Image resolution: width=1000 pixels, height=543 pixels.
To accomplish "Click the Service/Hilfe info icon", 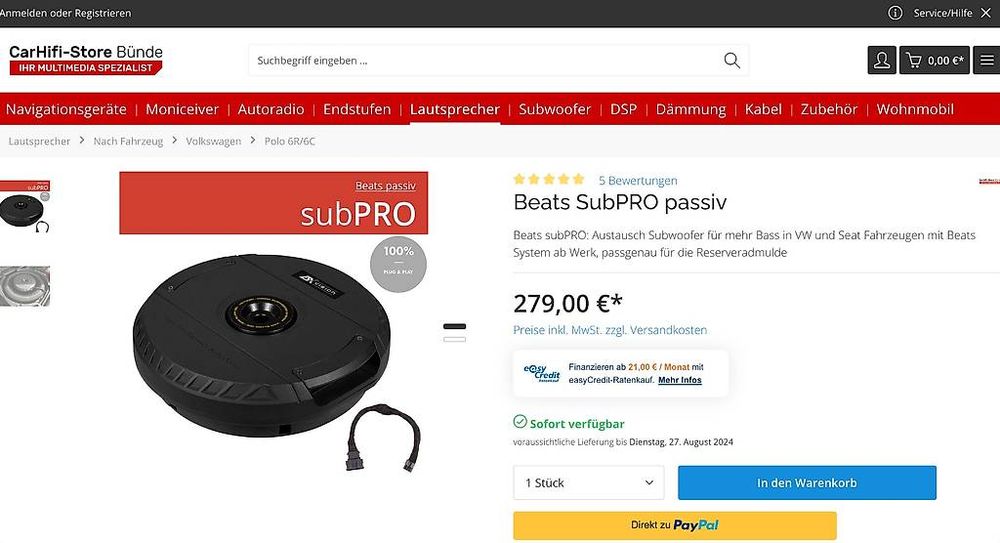I will [895, 13].
